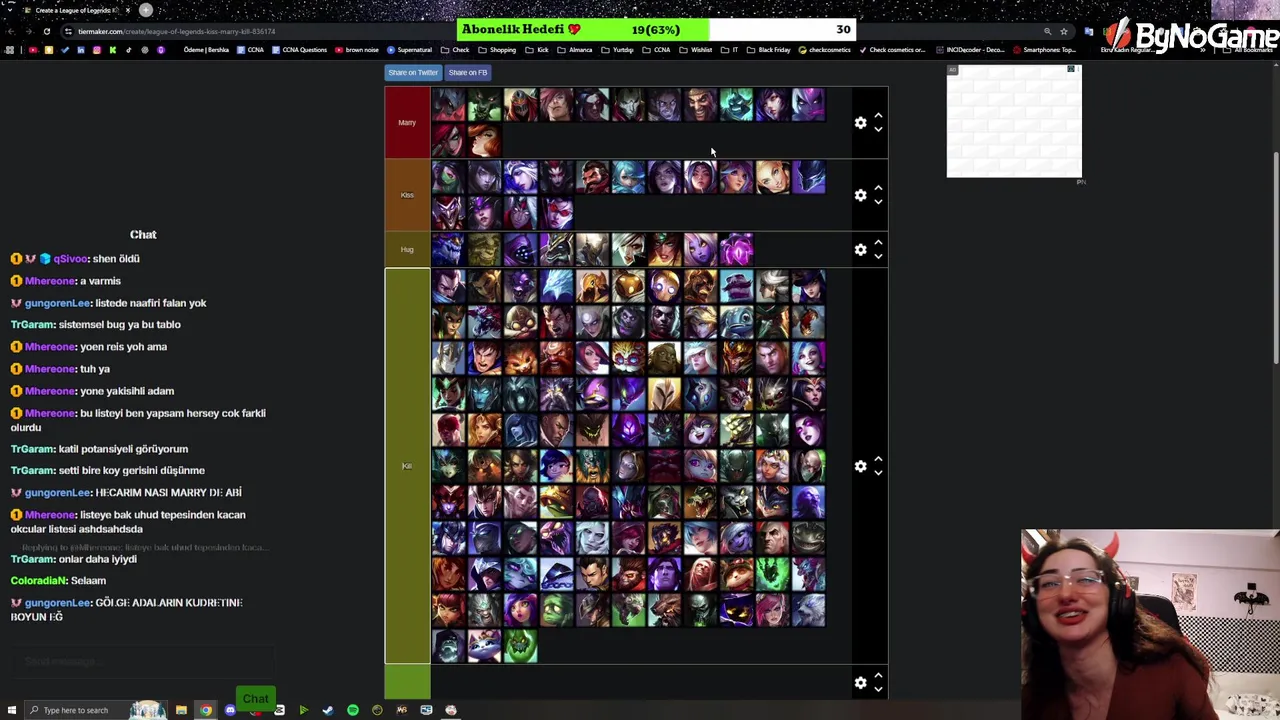1280x720 pixels.
Task: Click chat message 'sistemsel bug ya bu tablo'
Action: point(120,325)
